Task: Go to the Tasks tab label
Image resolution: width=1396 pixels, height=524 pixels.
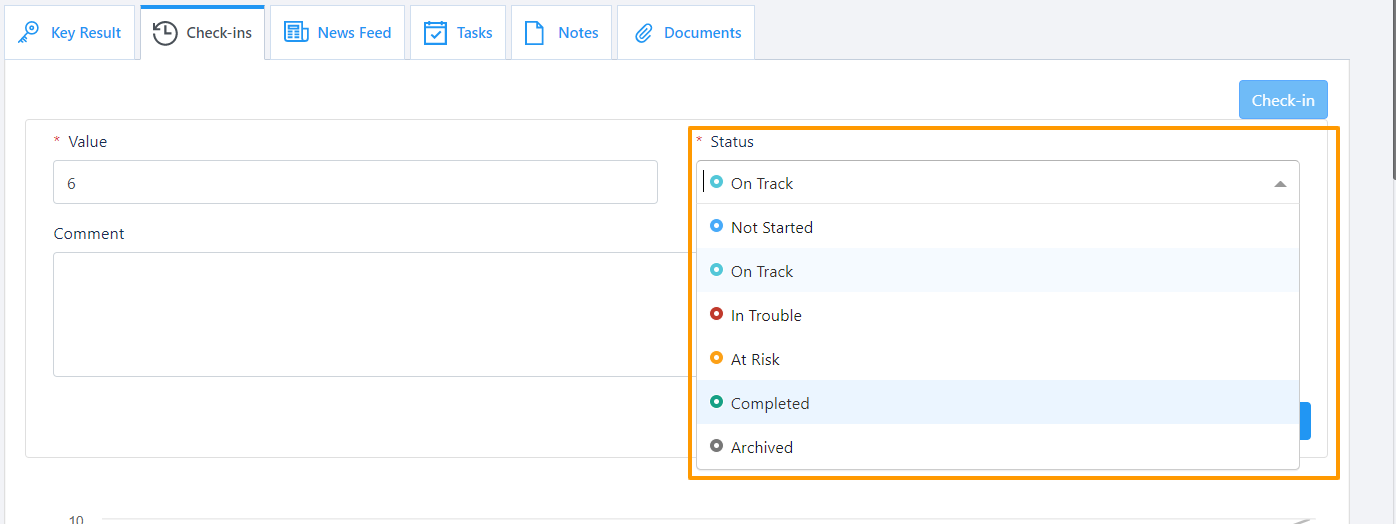Action: (474, 33)
